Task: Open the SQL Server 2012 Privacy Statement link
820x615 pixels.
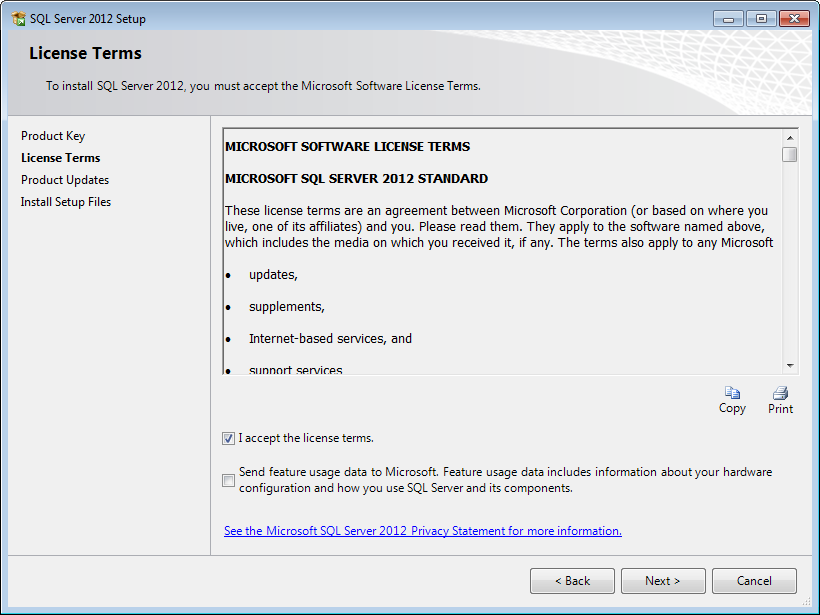Action: (423, 531)
